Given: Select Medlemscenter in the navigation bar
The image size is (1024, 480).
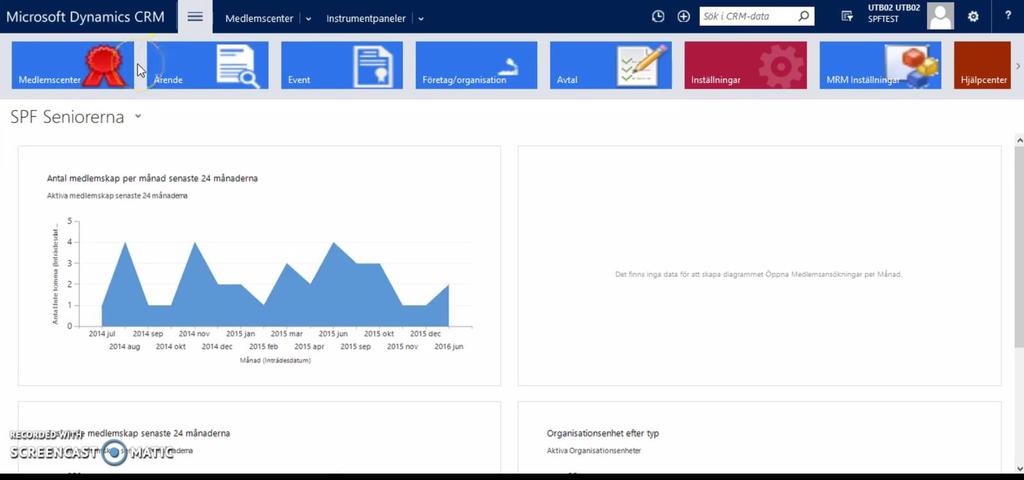Looking at the screenshot, I should click(259, 19).
